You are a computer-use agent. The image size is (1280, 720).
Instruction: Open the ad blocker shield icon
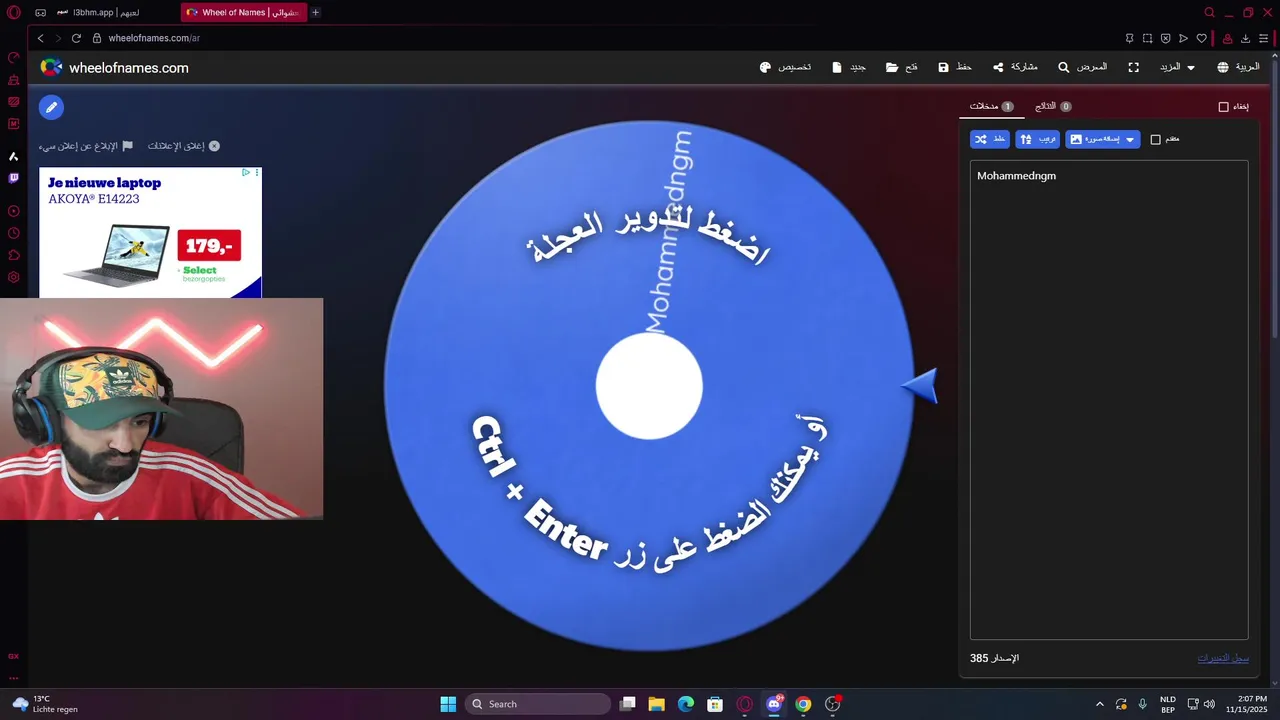1165,38
